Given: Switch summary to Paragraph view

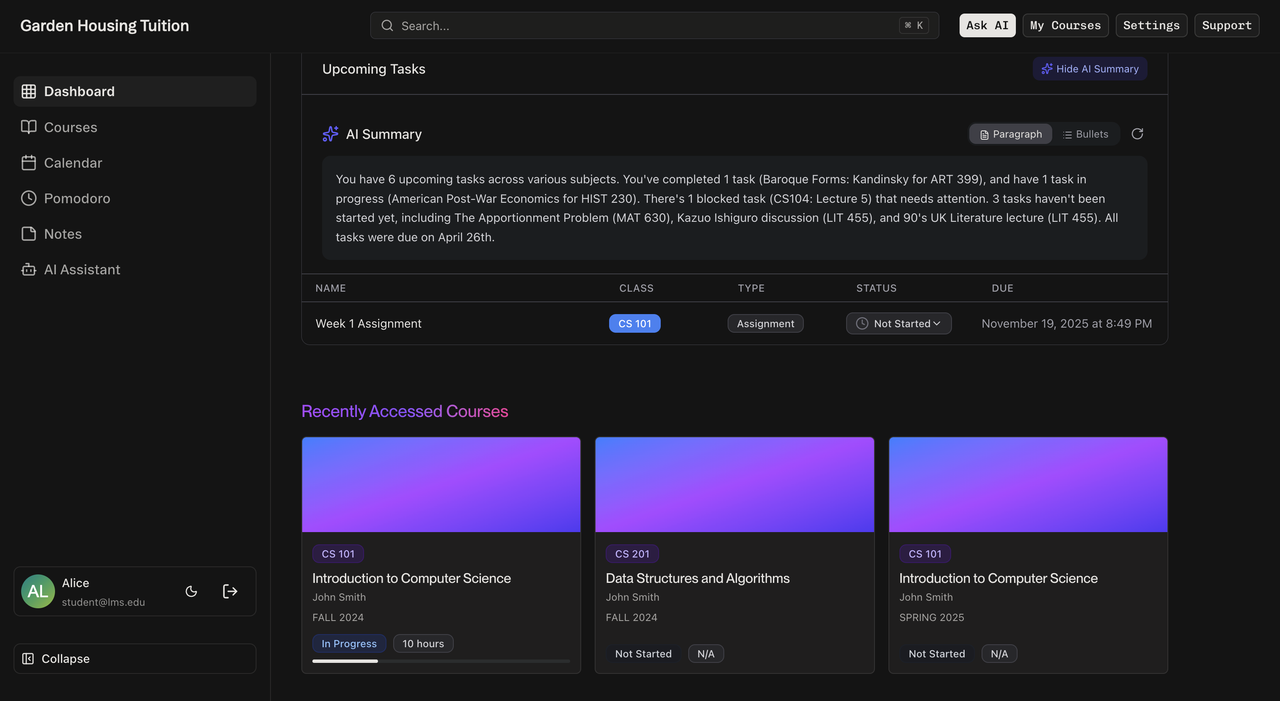Looking at the screenshot, I should tap(1010, 134).
